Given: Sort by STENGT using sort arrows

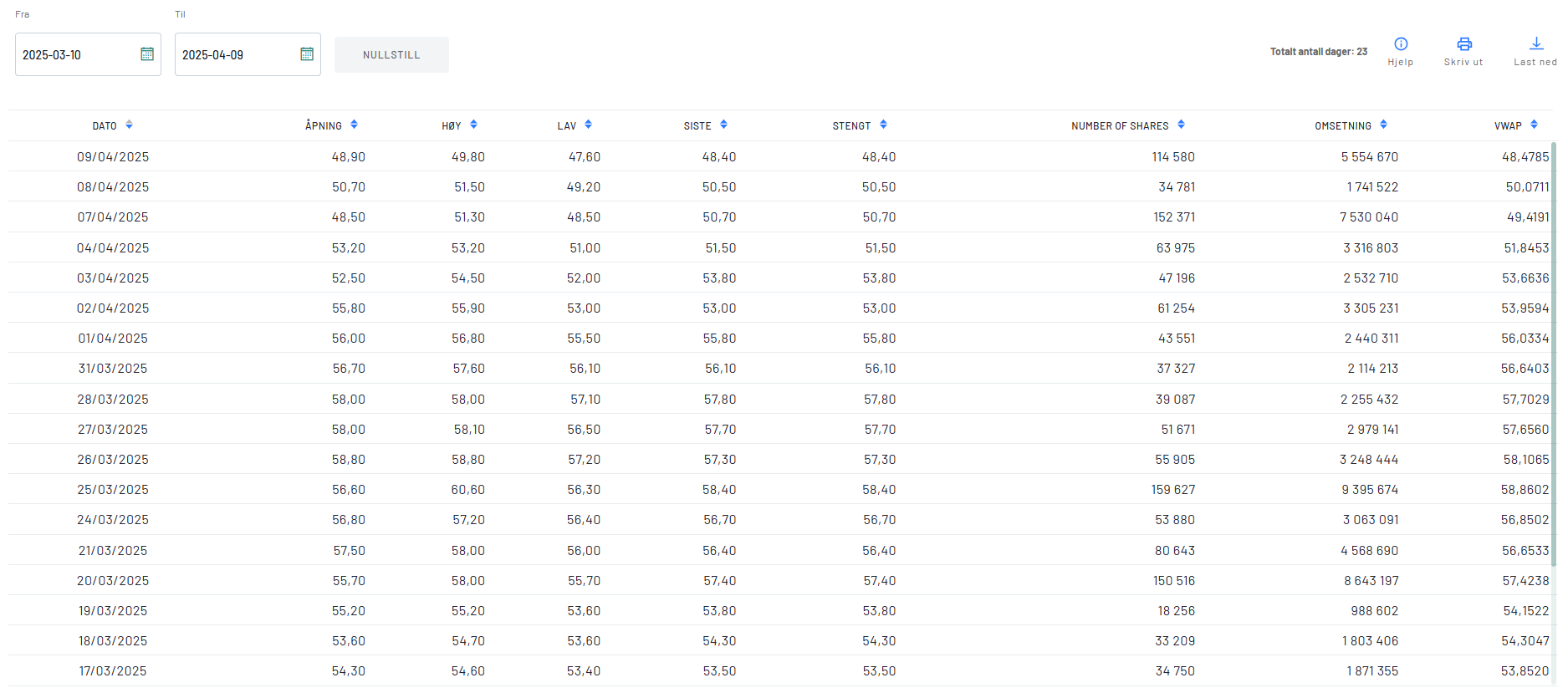Looking at the screenshot, I should (x=884, y=125).
